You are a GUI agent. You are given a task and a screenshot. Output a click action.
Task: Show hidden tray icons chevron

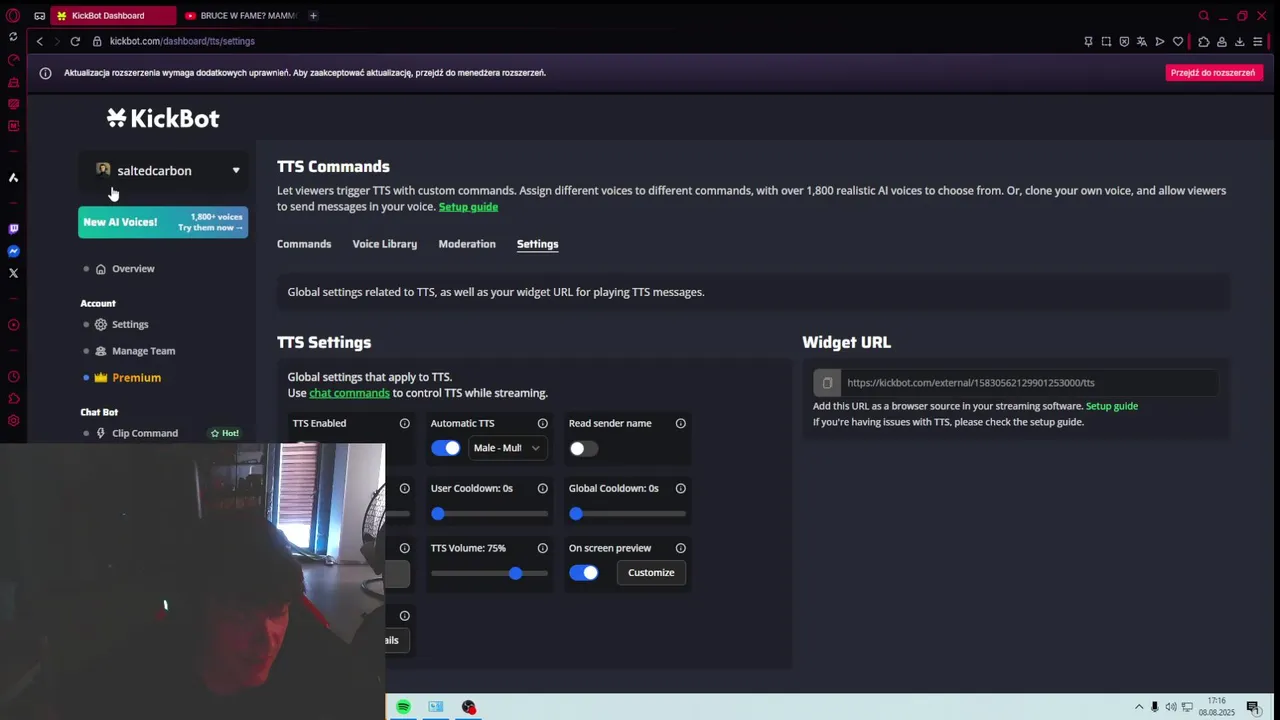[x=1138, y=707]
